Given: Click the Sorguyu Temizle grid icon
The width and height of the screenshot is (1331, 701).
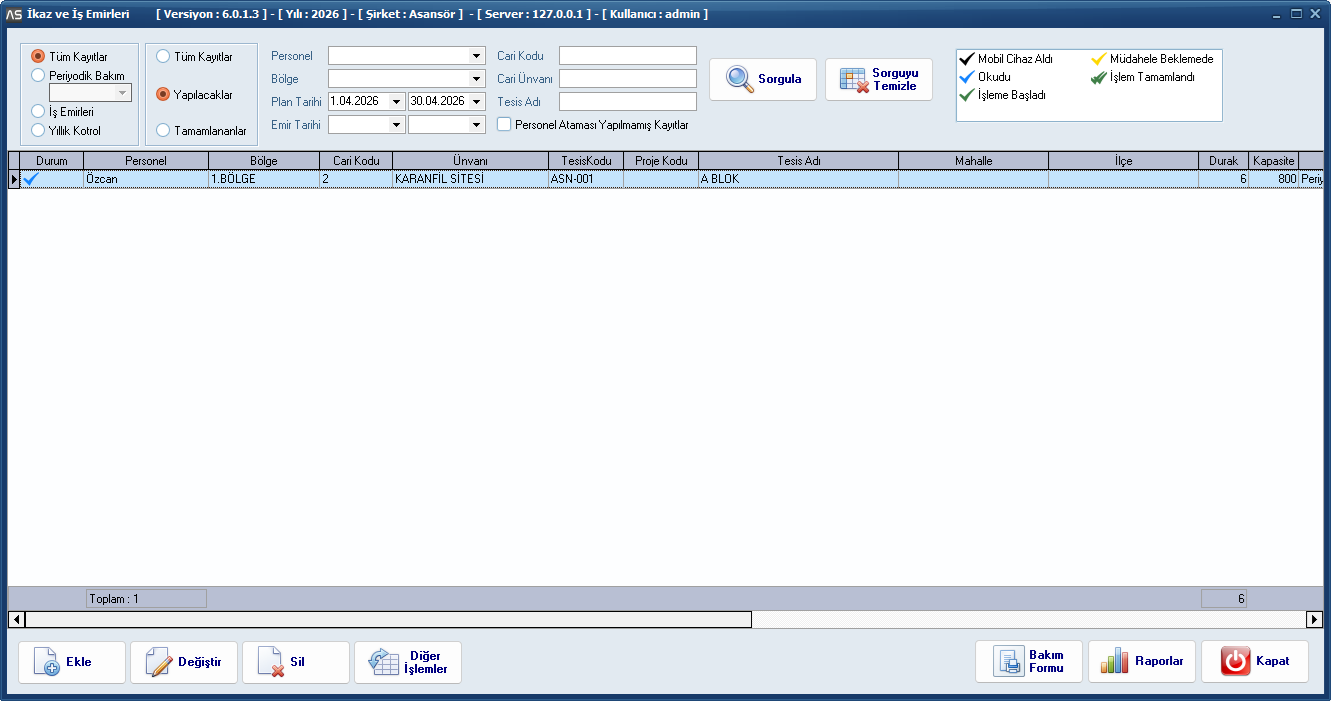Looking at the screenshot, I should pos(854,80).
